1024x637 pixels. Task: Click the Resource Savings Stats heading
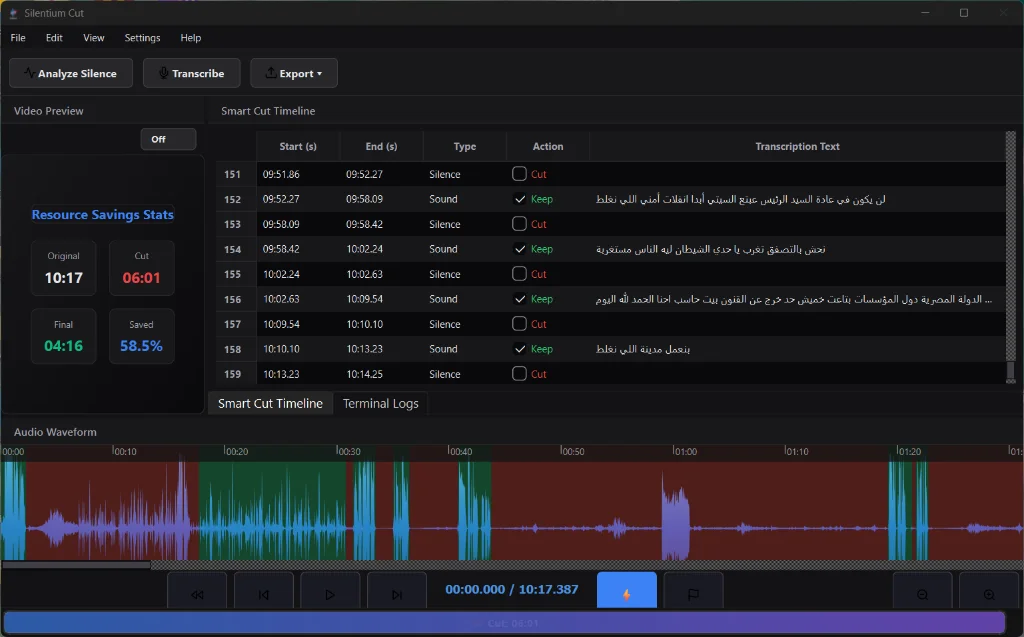(103, 214)
